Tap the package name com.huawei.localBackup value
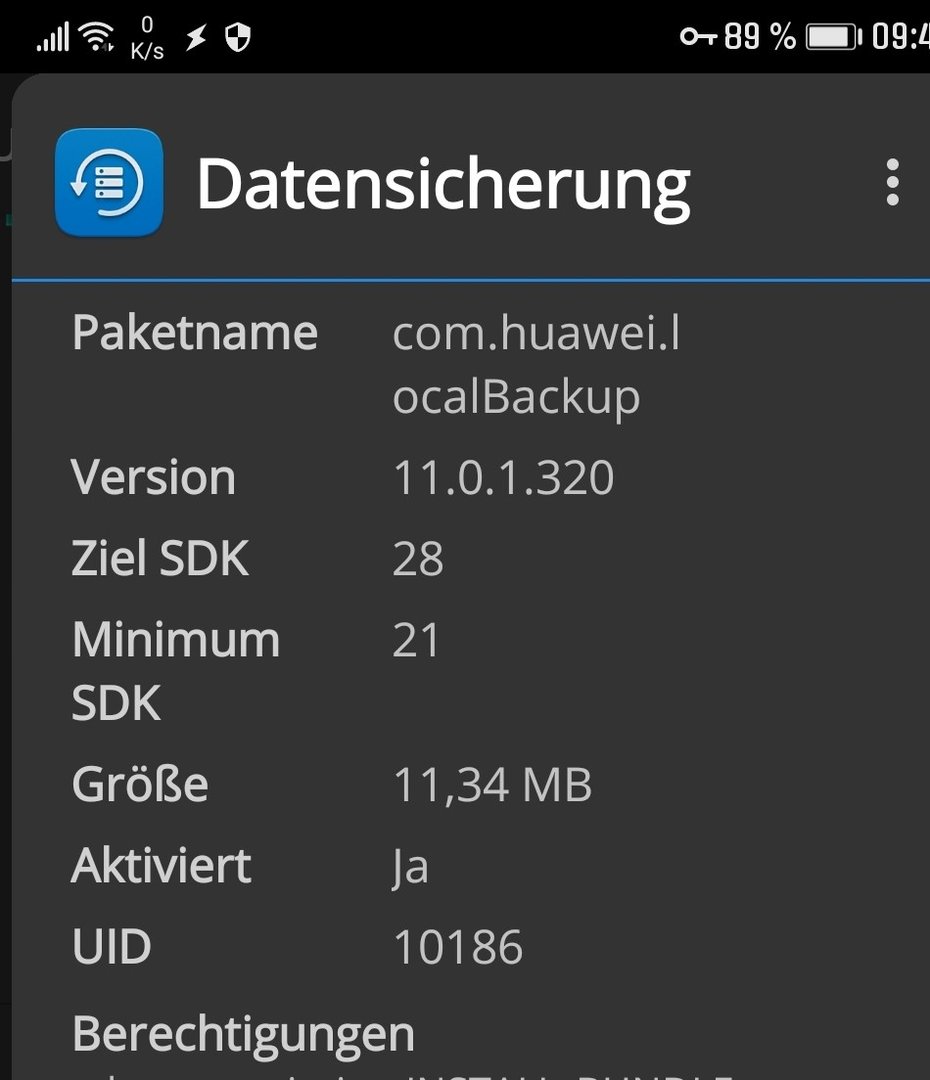 point(537,364)
